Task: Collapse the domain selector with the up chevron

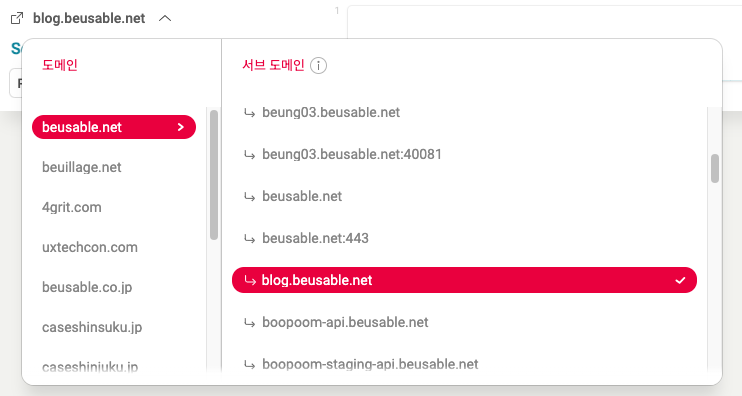Action: click(x=165, y=18)
